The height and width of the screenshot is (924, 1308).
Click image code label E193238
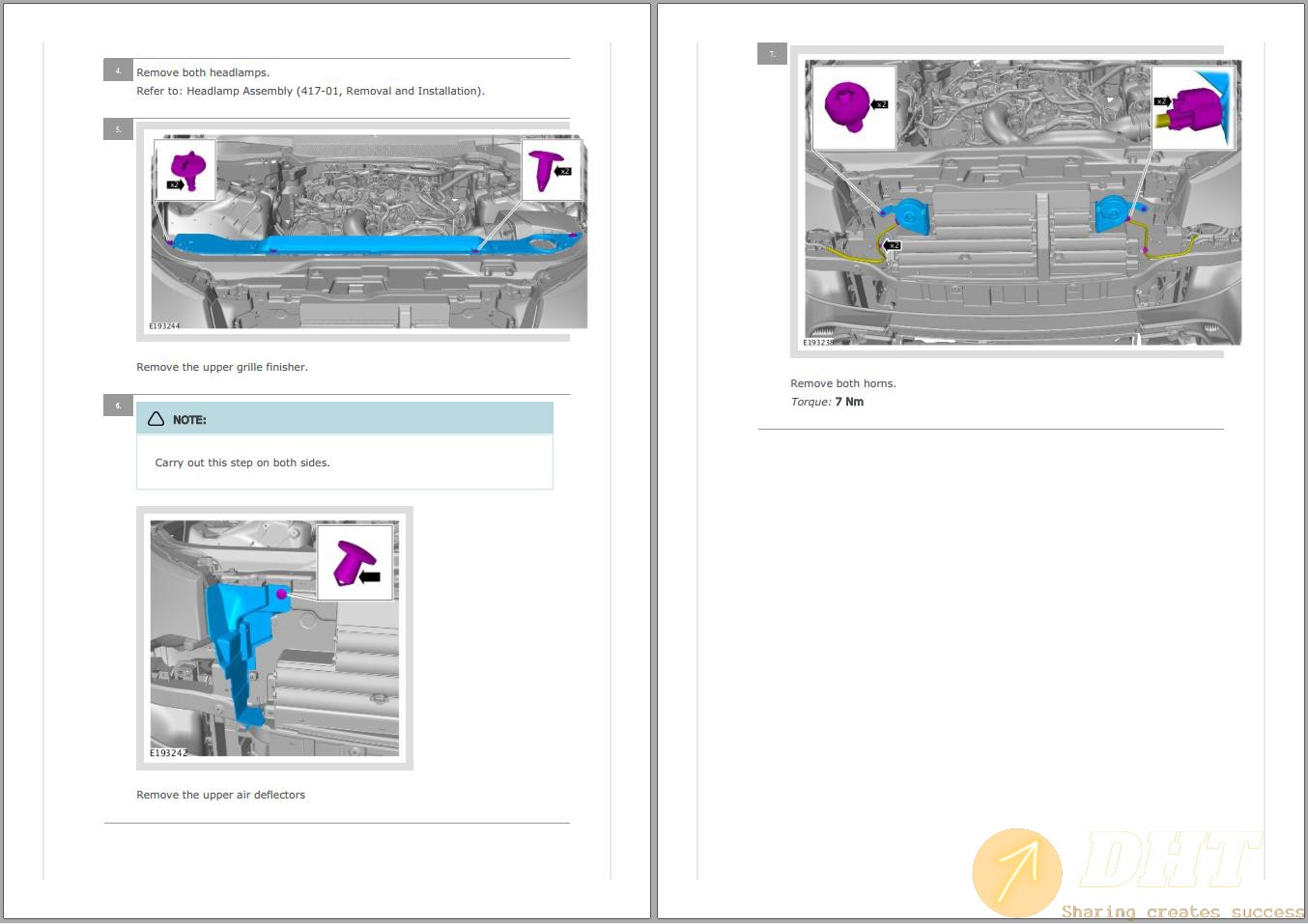tap(818, 343)
